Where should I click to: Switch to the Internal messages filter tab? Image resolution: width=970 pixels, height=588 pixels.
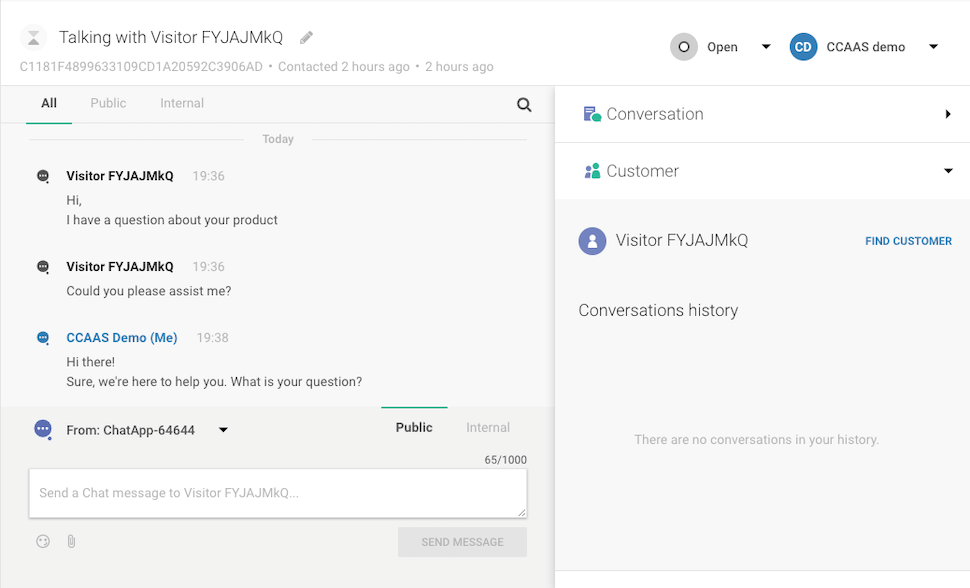(x=182, y=103)
